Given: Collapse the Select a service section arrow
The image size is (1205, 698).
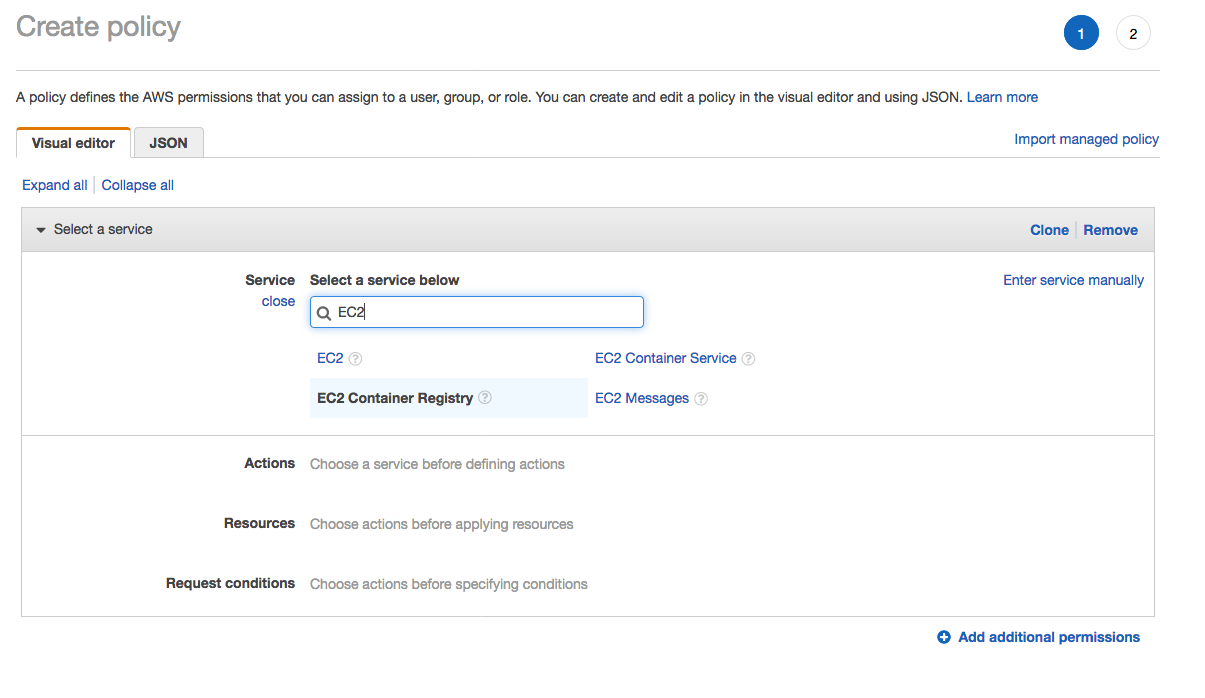Looking at the screenshot, I should [x=41, y=230].
